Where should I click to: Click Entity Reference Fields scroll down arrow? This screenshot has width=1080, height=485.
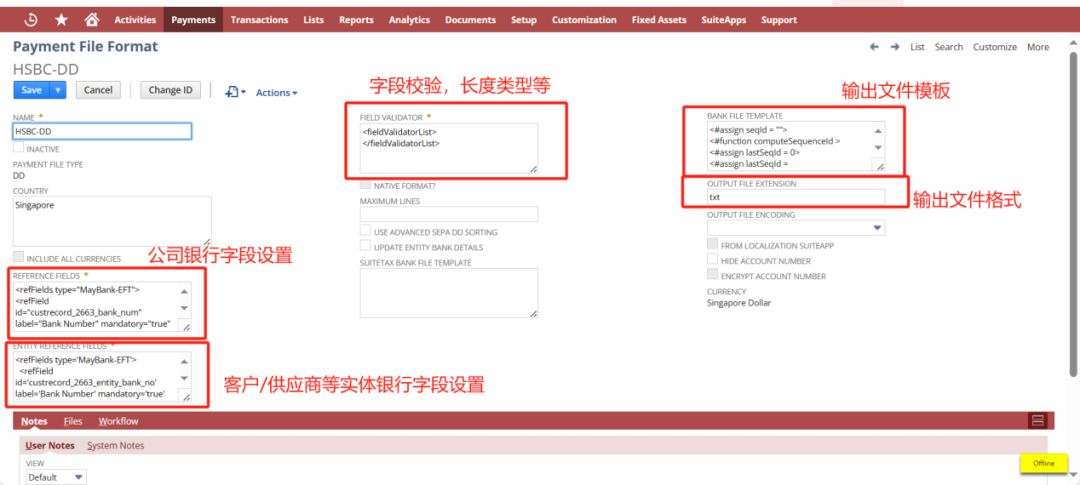(184, 378)
